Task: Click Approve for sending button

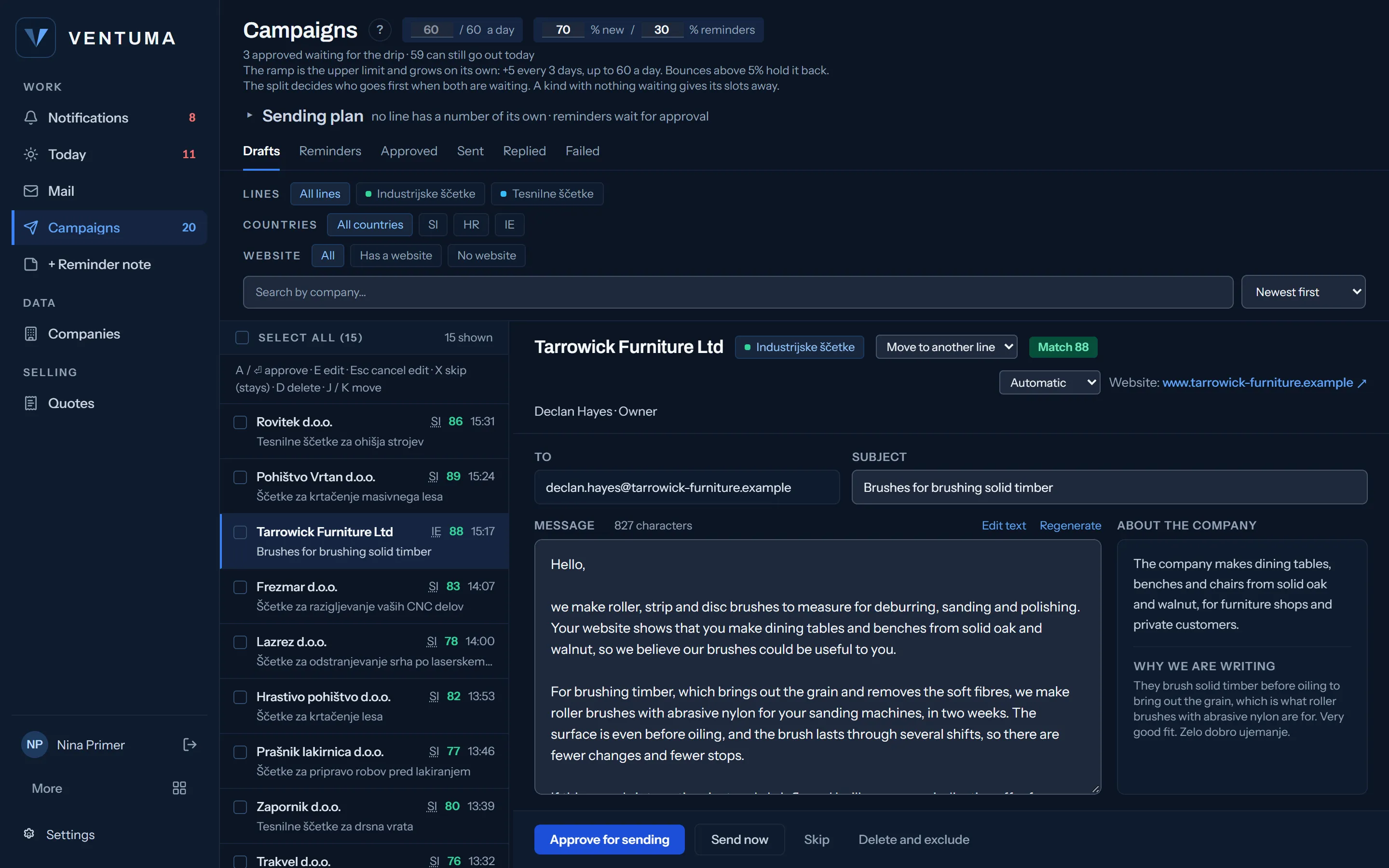Action: tap(609, 839)
